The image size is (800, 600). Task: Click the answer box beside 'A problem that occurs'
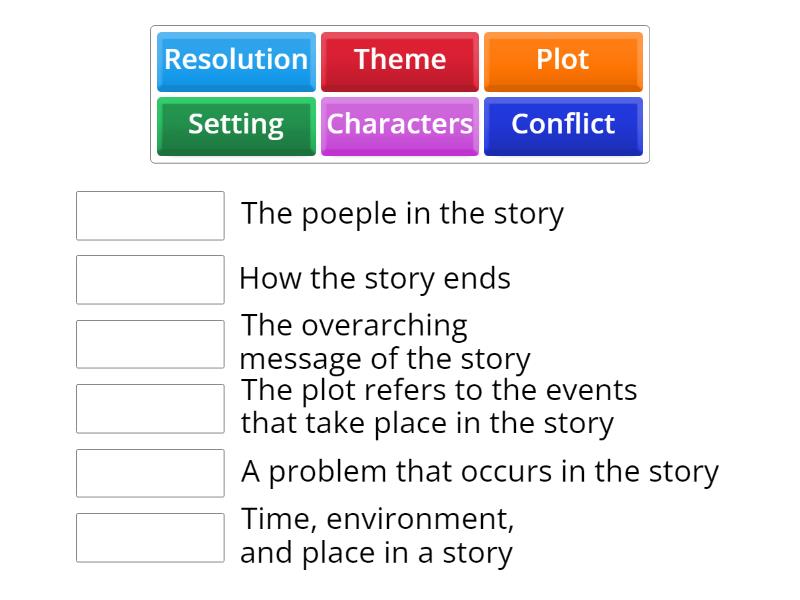[x=149, y=473]
